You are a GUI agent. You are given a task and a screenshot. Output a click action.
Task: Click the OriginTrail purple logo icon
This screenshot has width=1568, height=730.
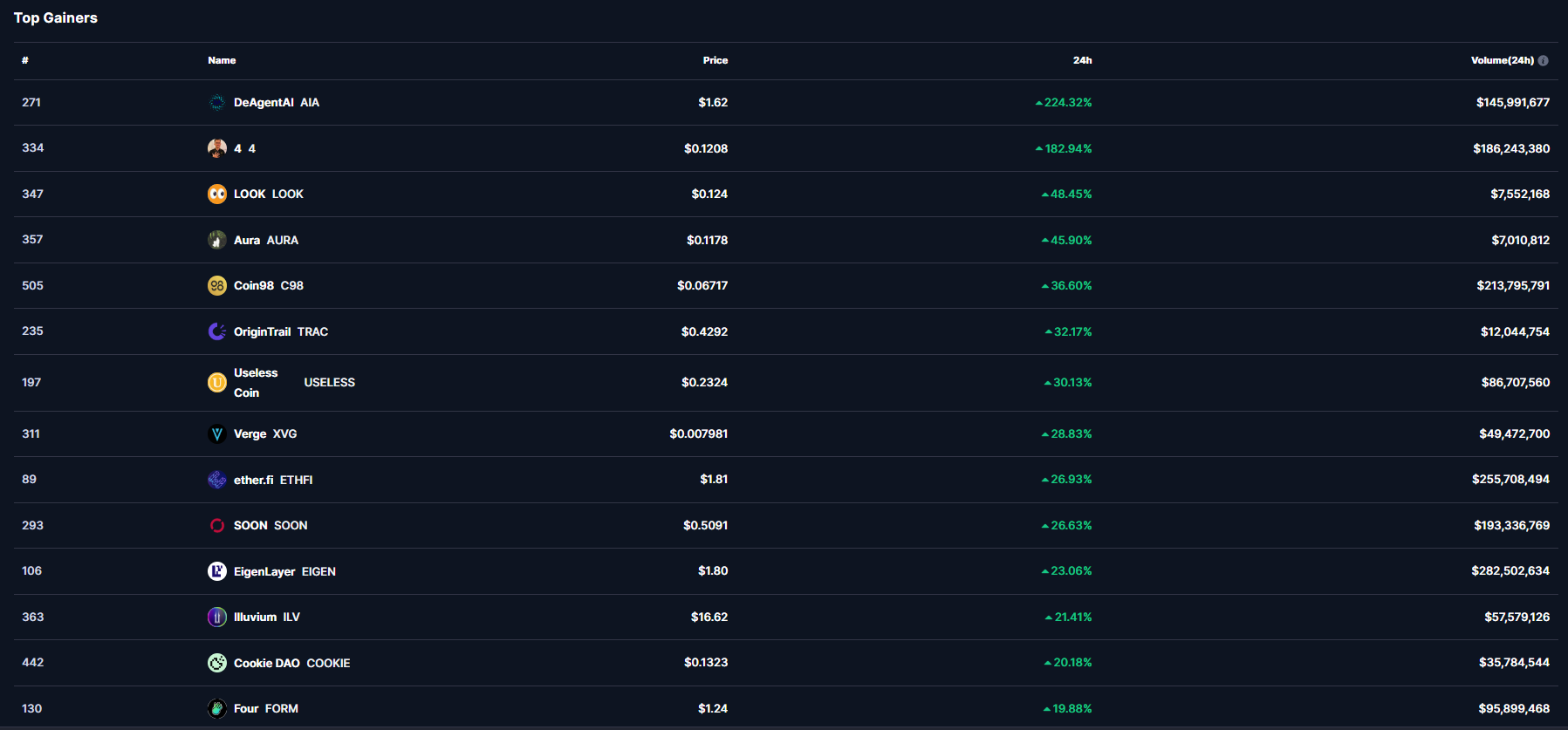(x=216, y=331)
